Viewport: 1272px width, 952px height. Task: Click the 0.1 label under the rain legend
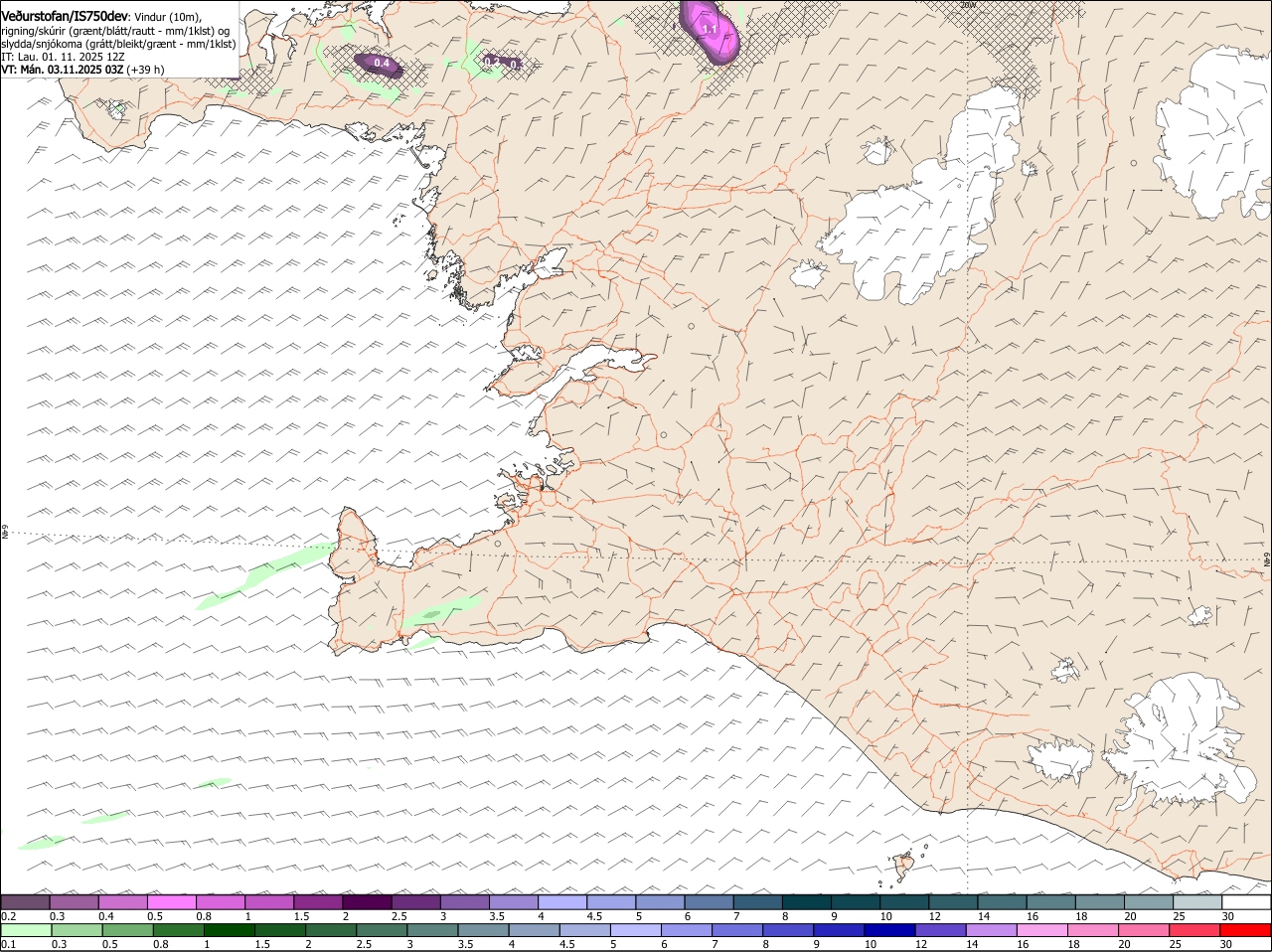pos(8,944)
